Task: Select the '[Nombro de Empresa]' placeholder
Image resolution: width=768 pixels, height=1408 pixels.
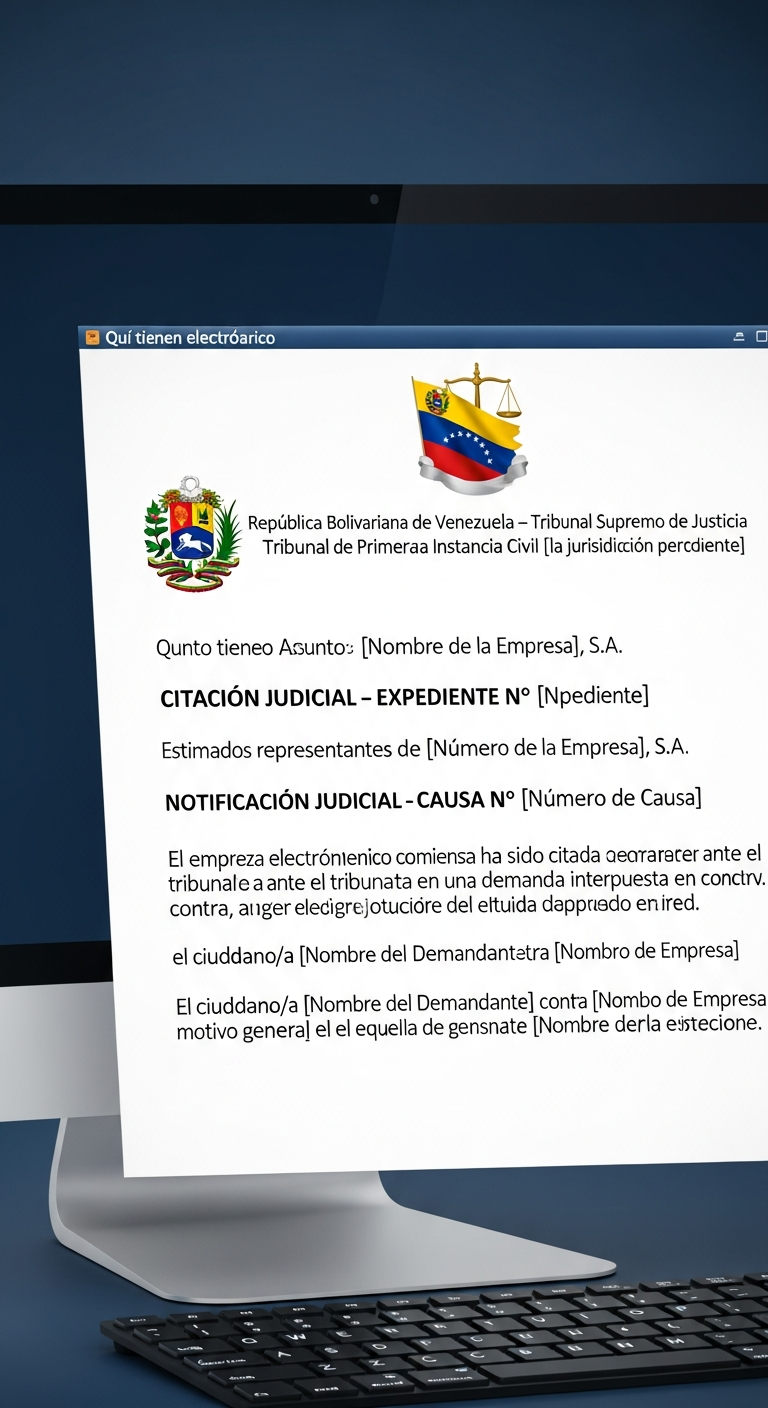Action: 647,951
